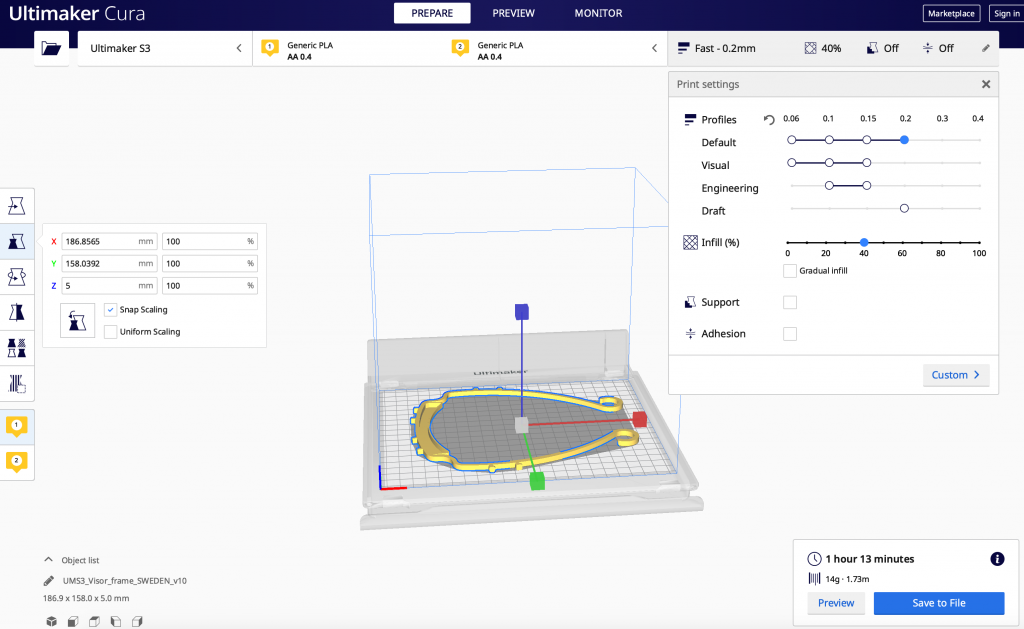1024x629 pixels.
Task: Show print details with the info icon
Action: [997, 558]
